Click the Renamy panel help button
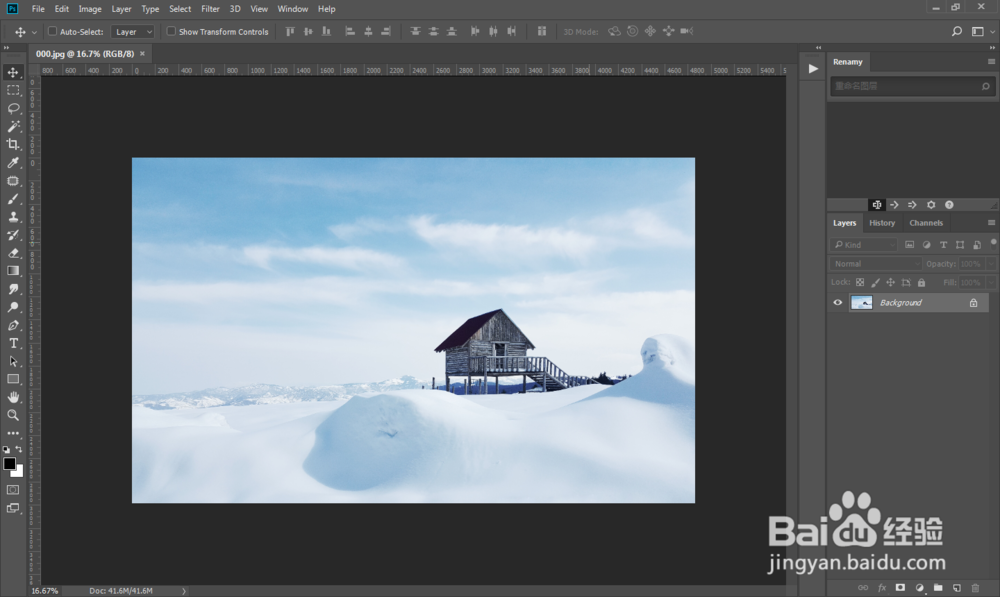1000x597 pixels. [x=949, y=204]
